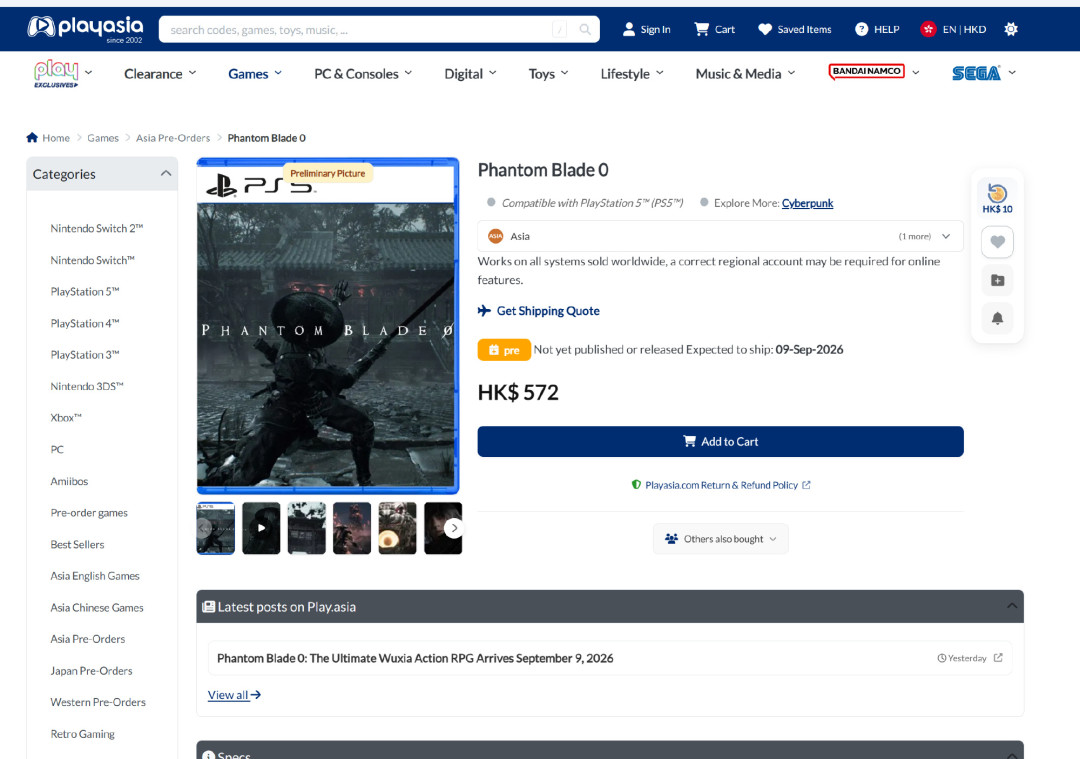
Task: Click Add to Cart button
Action: tap(720, 441)
